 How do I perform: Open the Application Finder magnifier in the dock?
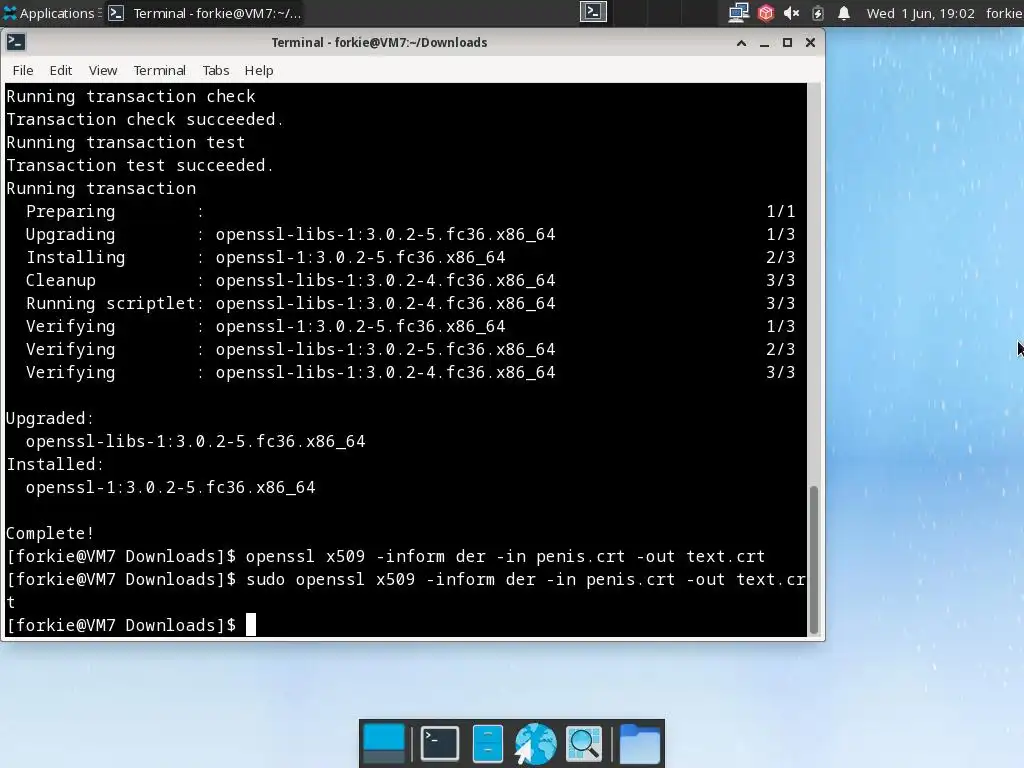pos(584,744)
